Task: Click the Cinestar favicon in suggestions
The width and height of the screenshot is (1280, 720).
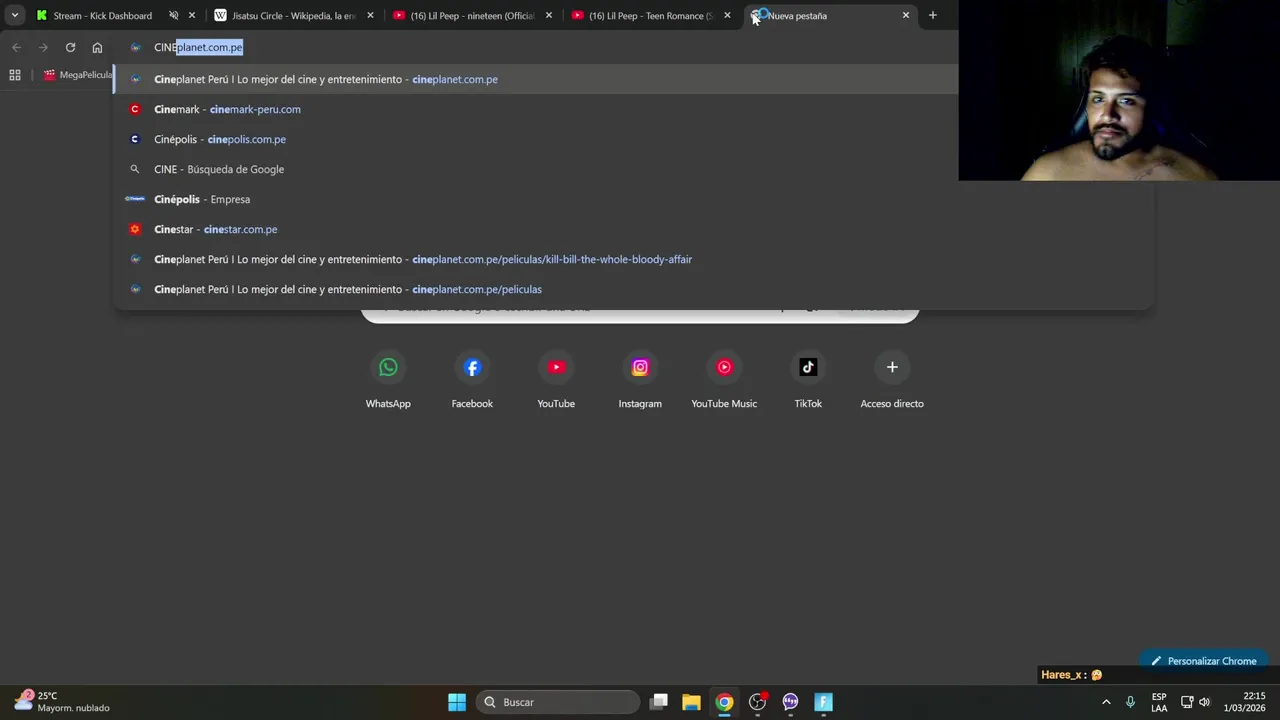Action: (x=135, y=229)
